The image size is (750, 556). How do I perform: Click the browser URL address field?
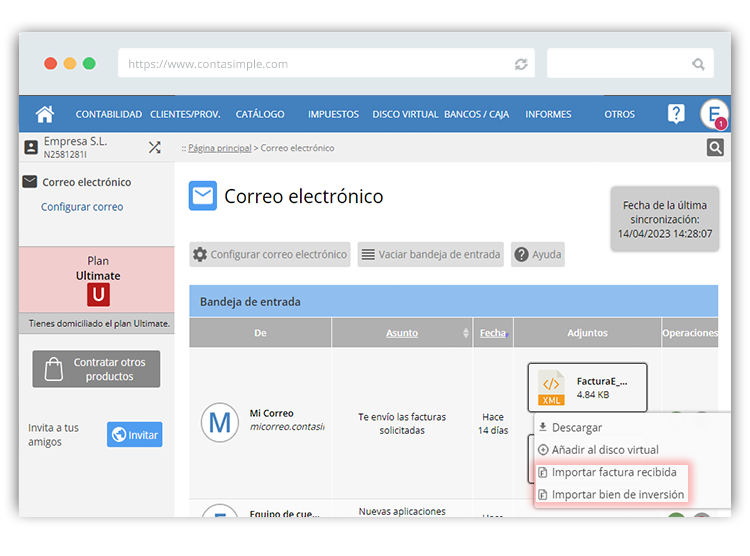click(326, 63)
